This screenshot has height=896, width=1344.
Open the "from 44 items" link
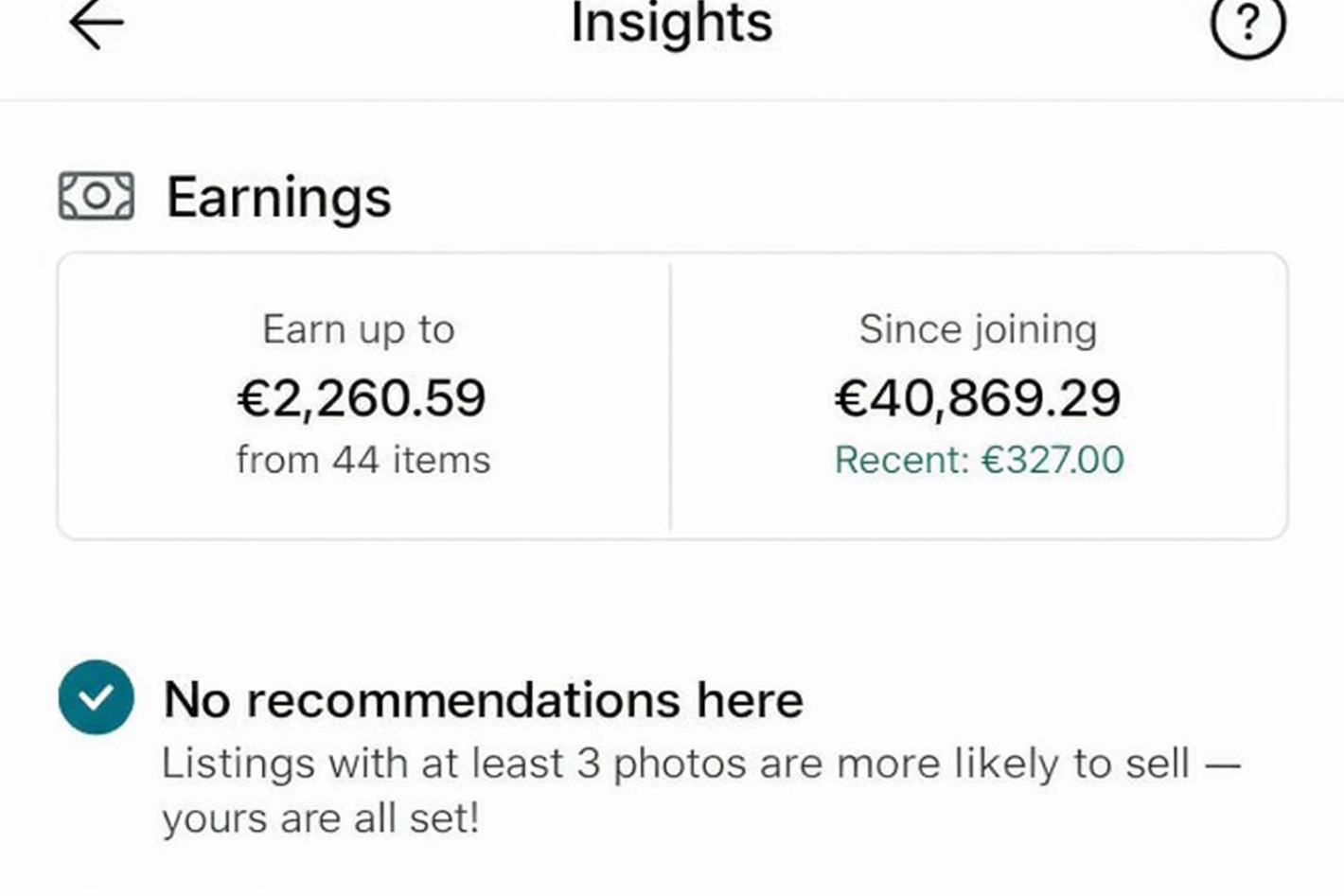363,460
